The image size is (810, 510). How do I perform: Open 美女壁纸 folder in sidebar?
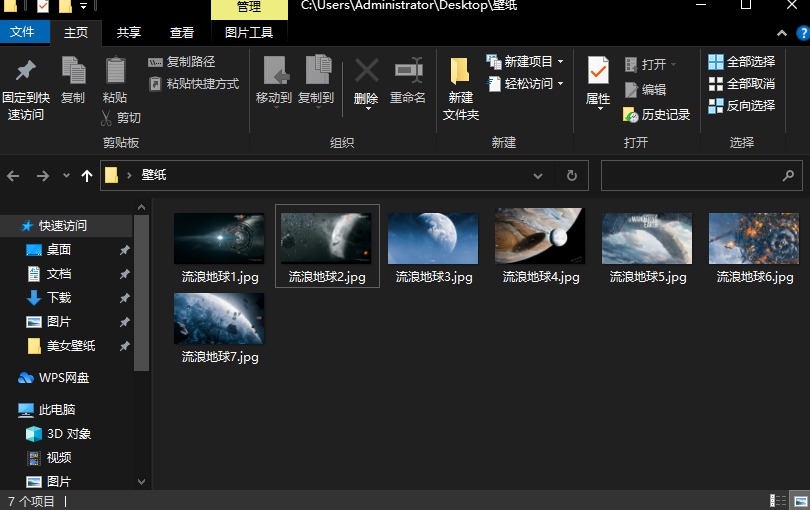click(x=71, y=346)
